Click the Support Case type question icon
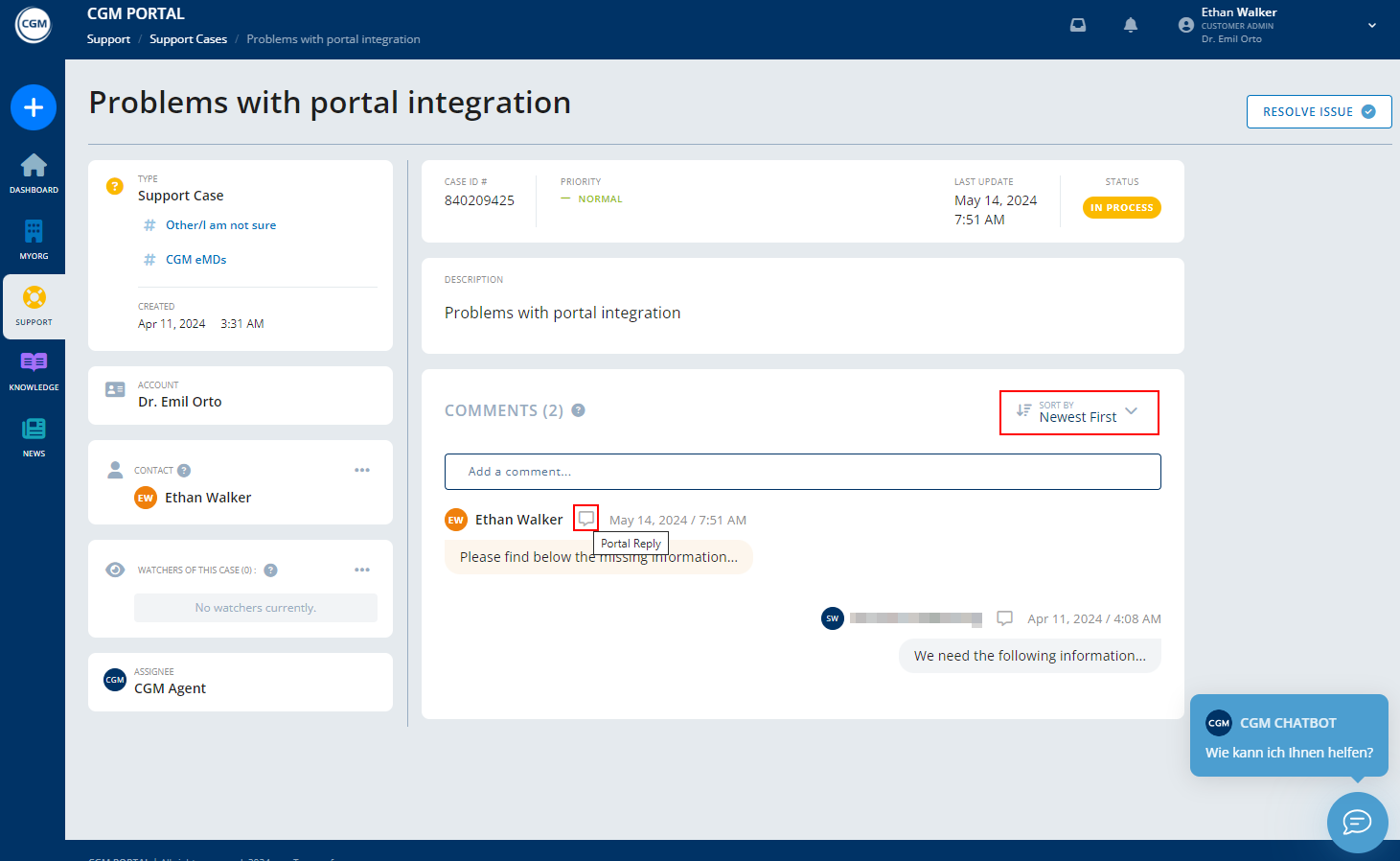The height and width of the screenshot is (861, 1400). point(115,186)
